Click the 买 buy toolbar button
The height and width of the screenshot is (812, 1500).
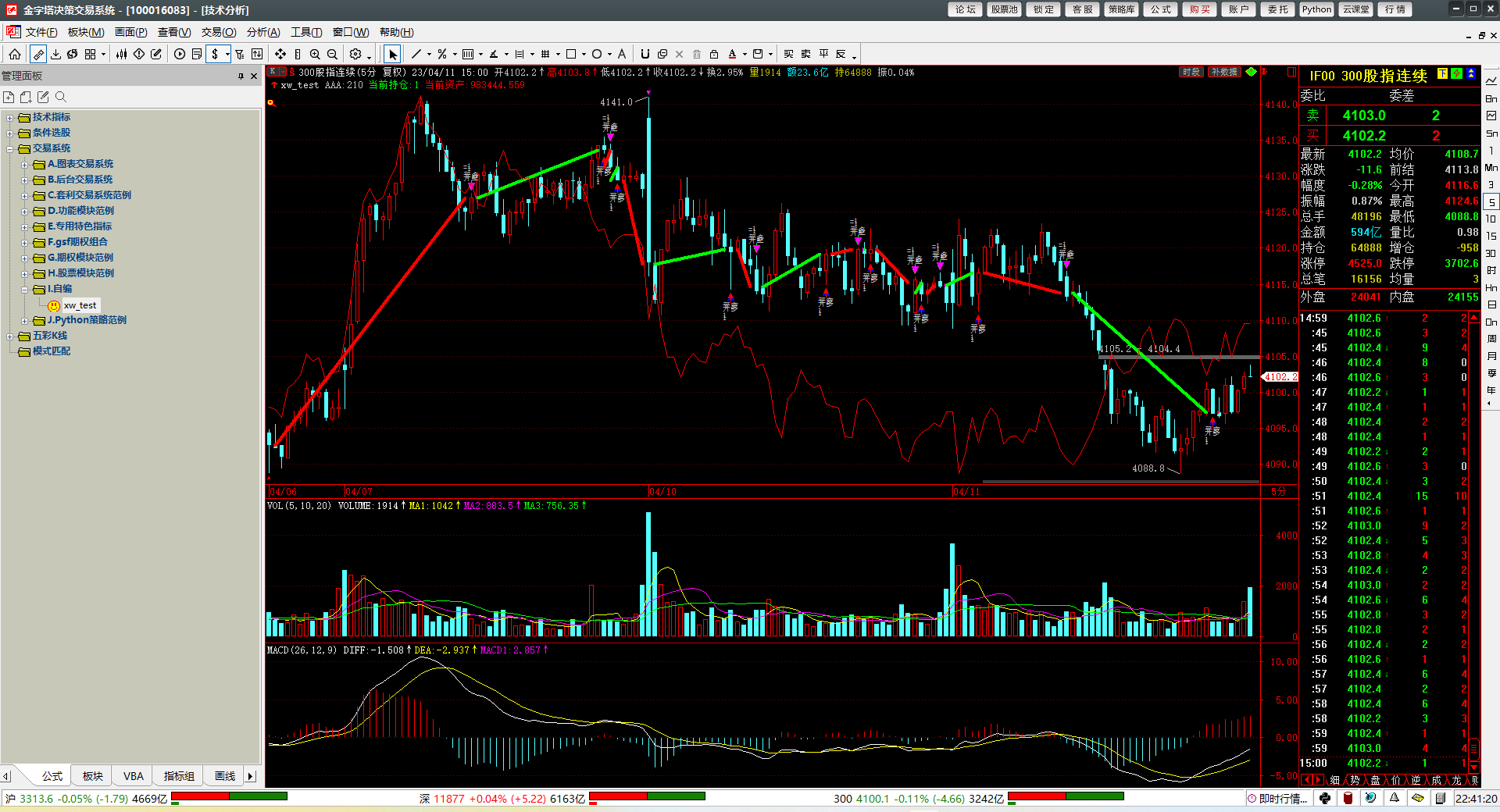click(788, 54)
